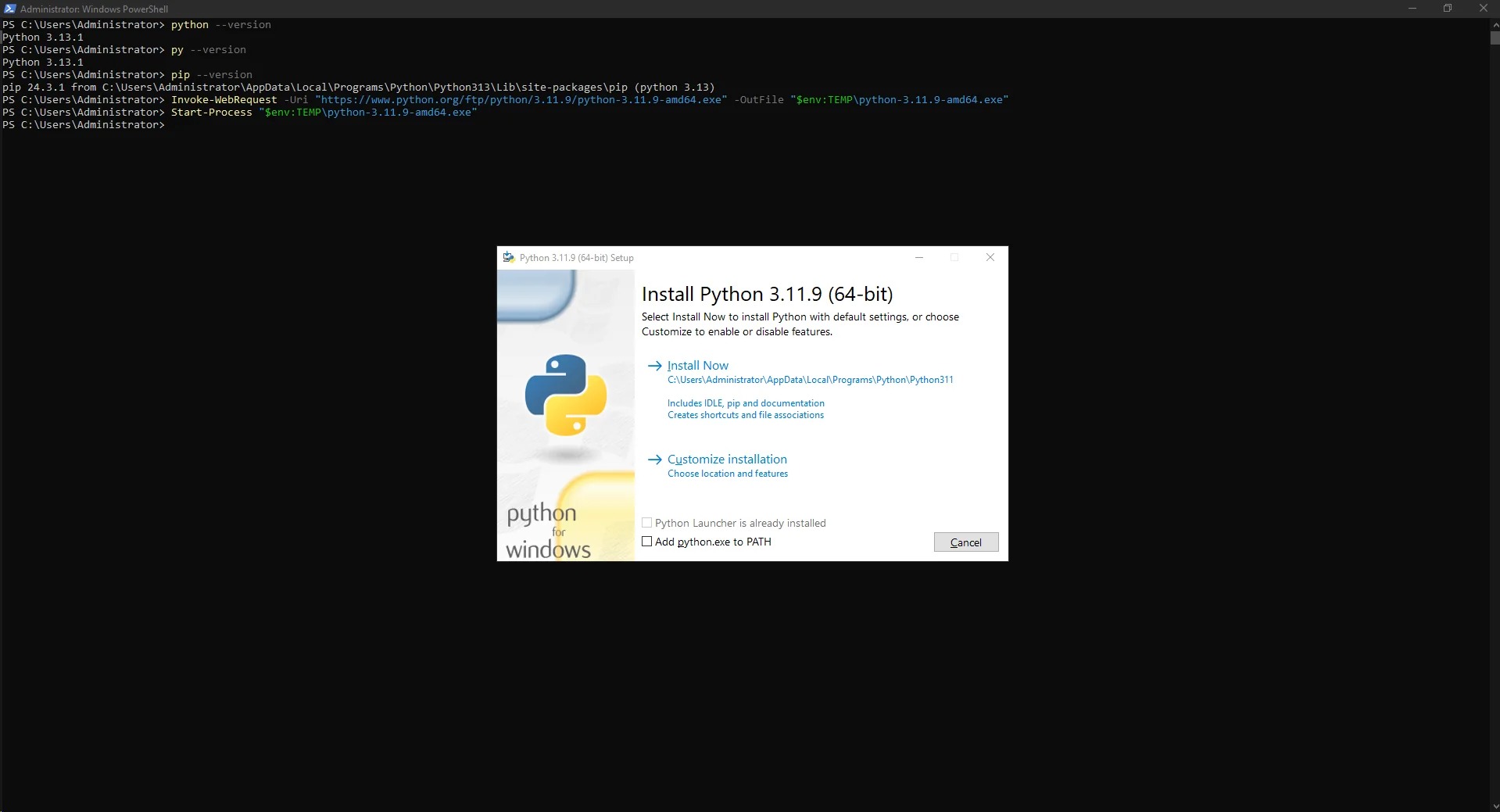Minimize the Python 3.11.9 Setup dialog
Screen dimensions: 1500x812
point(919,257)
